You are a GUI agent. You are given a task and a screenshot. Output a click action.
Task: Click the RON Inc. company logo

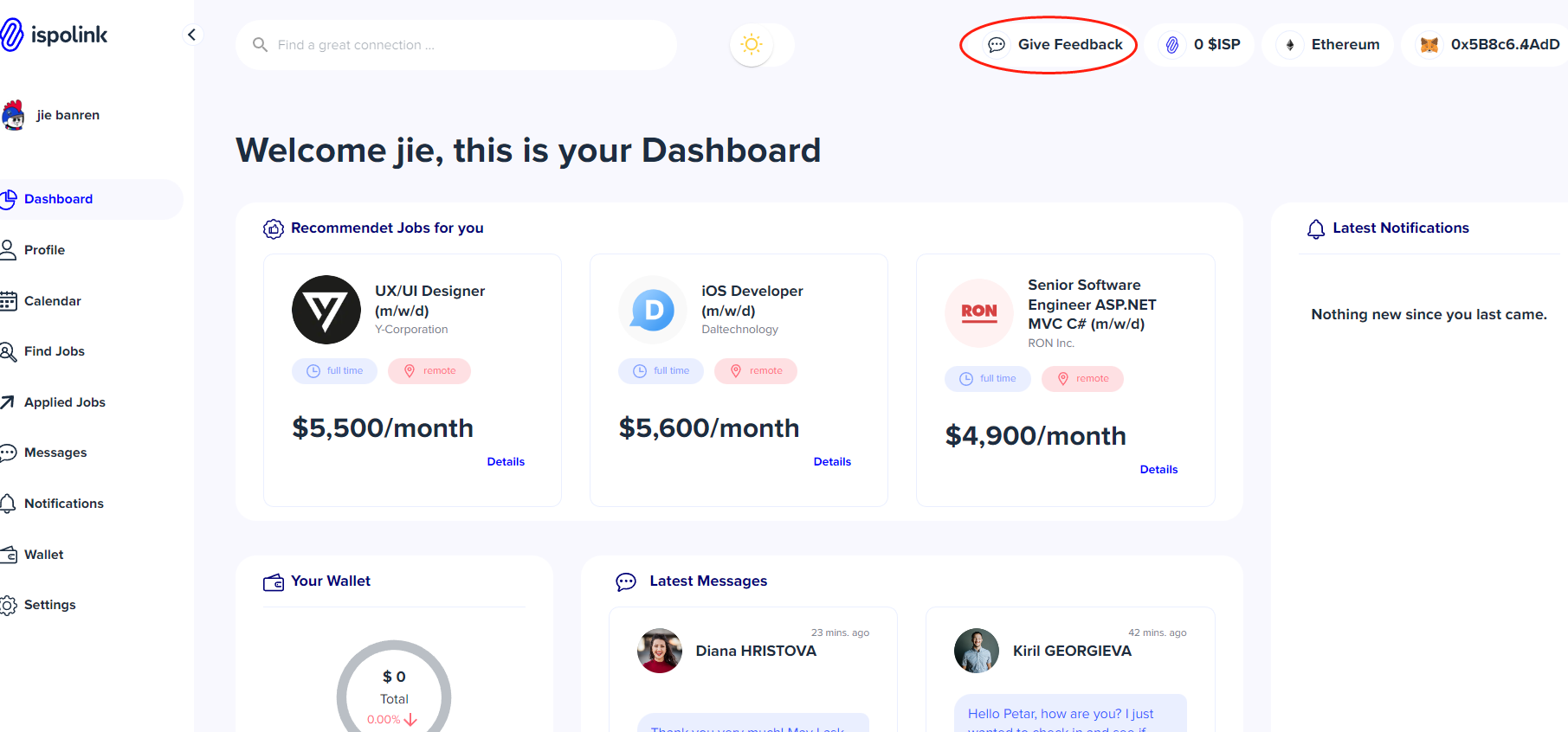point(978,312)
